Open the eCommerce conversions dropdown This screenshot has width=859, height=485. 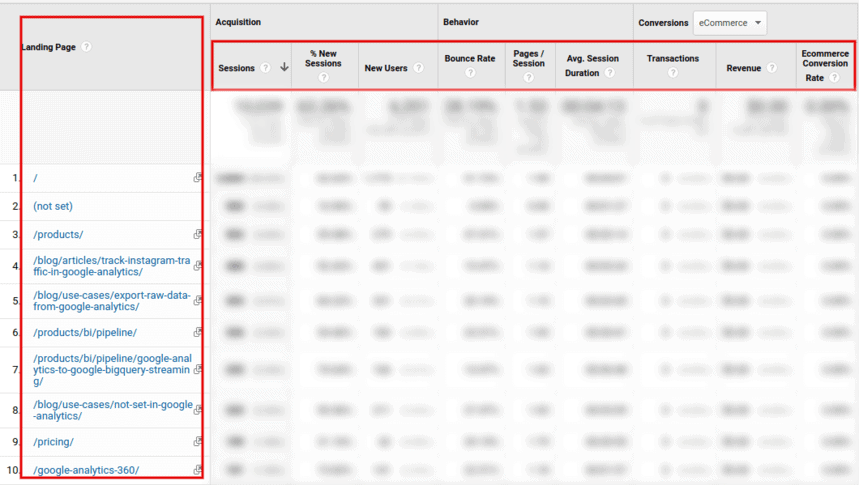click(730, 23)
